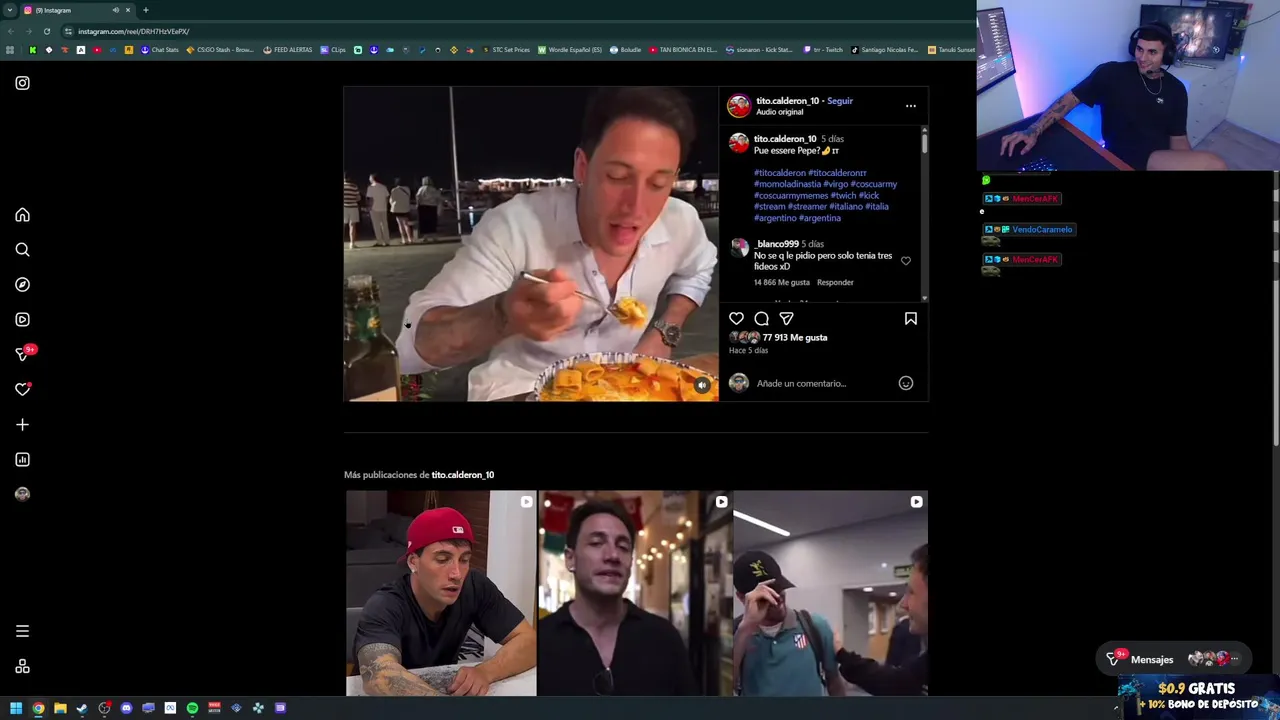This screenshot has width=1280, height=720.
Task: Open the Boludle bookmark
Action: [x=625, y=50]
